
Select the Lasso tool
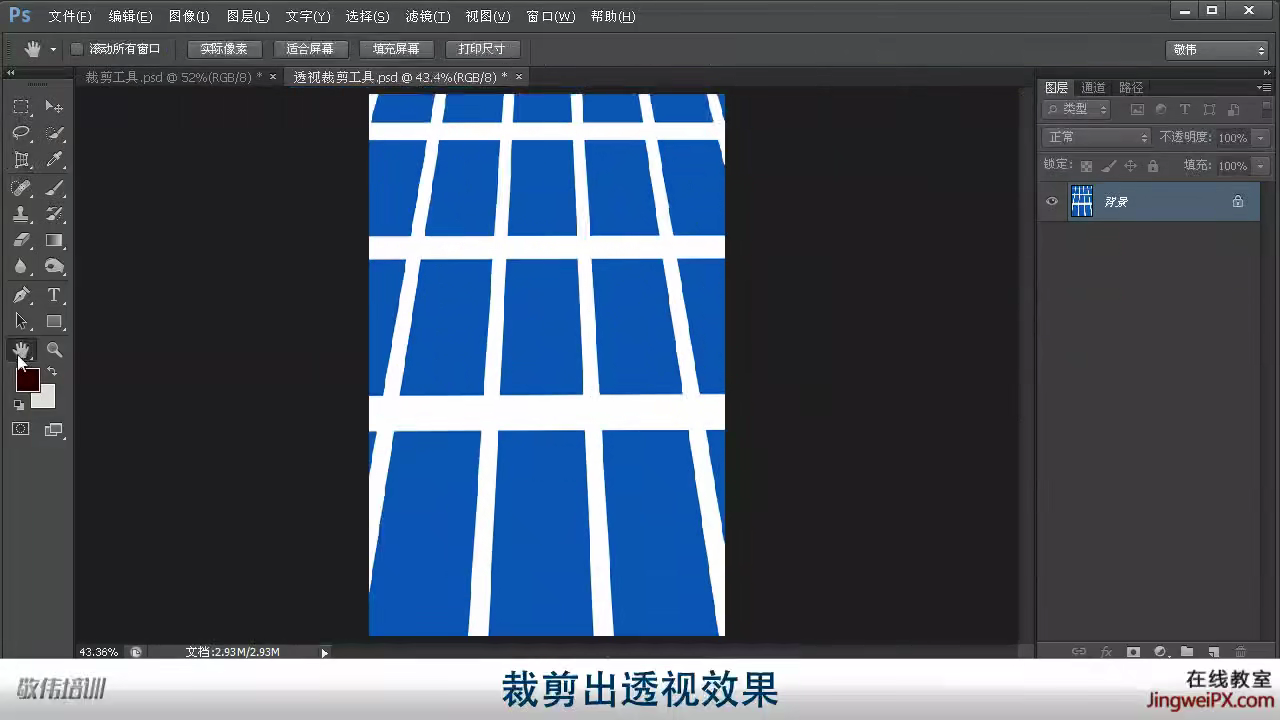click(21, 133)
